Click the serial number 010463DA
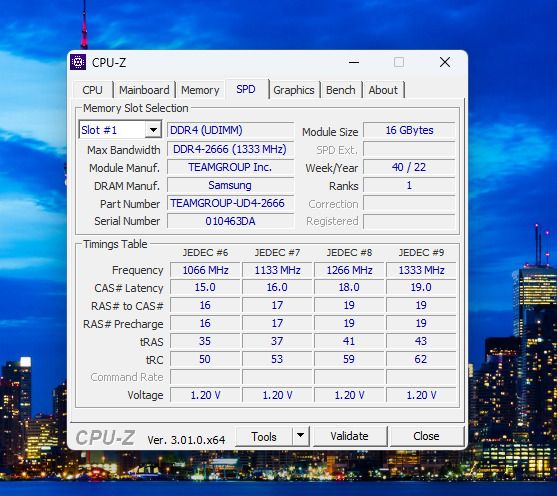 tap(231, 221)
